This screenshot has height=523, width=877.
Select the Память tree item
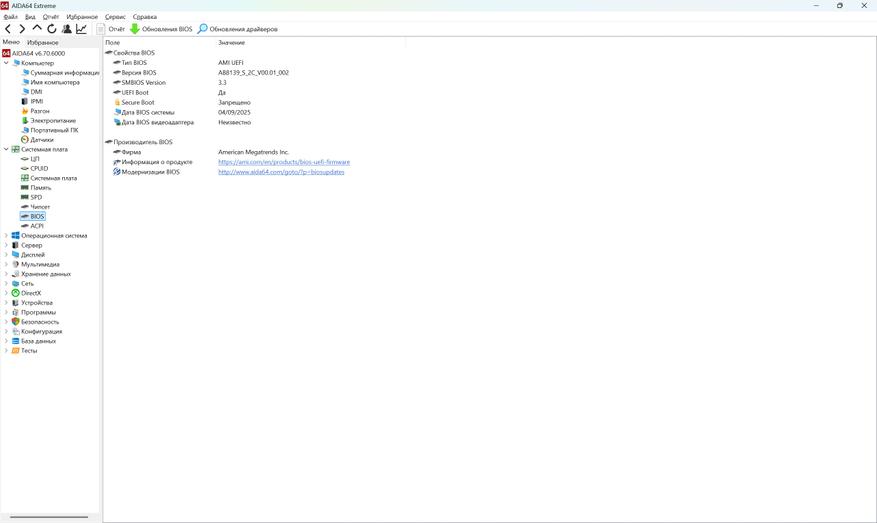pyautogui.click(x=36, y=187)
